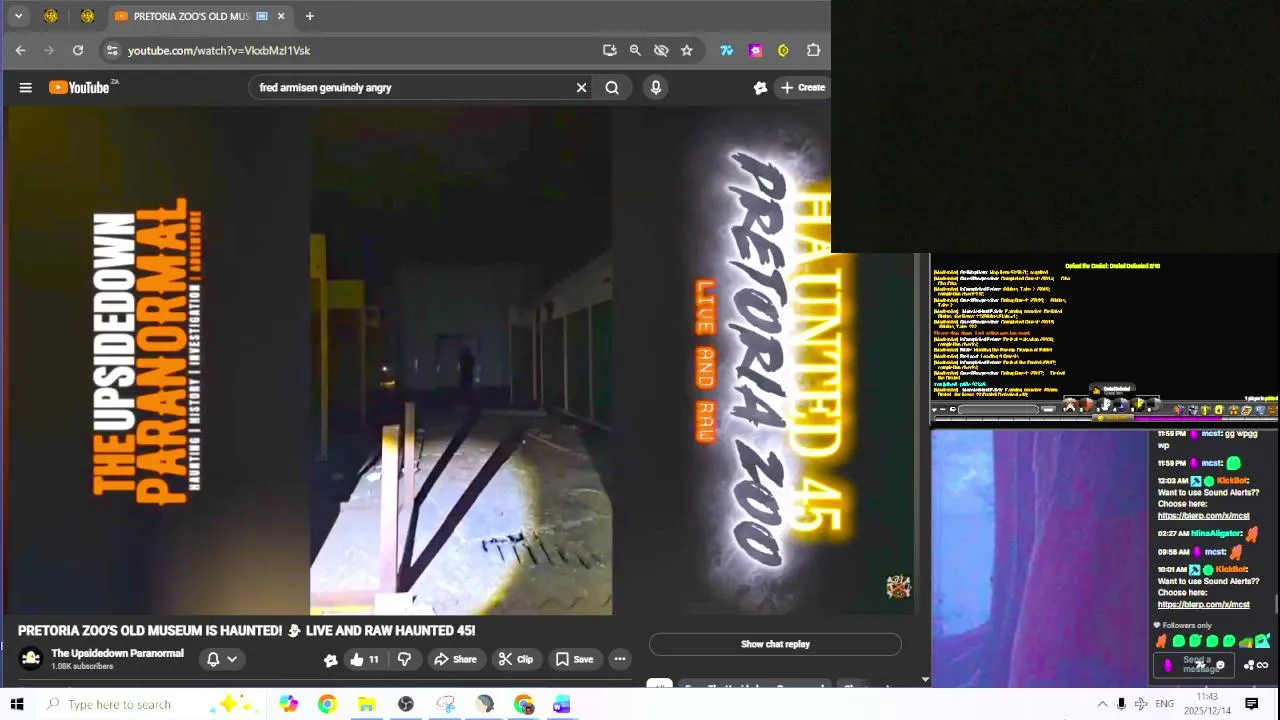Click the hlinaAligator username in chat
1280x720 pixels.
click(1217, 534)
